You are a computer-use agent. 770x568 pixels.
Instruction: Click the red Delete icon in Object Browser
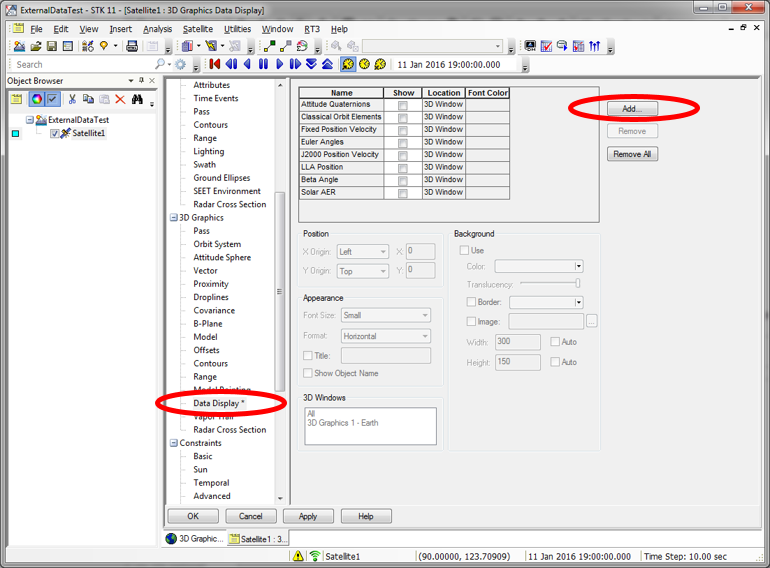[x=120, y=99]
